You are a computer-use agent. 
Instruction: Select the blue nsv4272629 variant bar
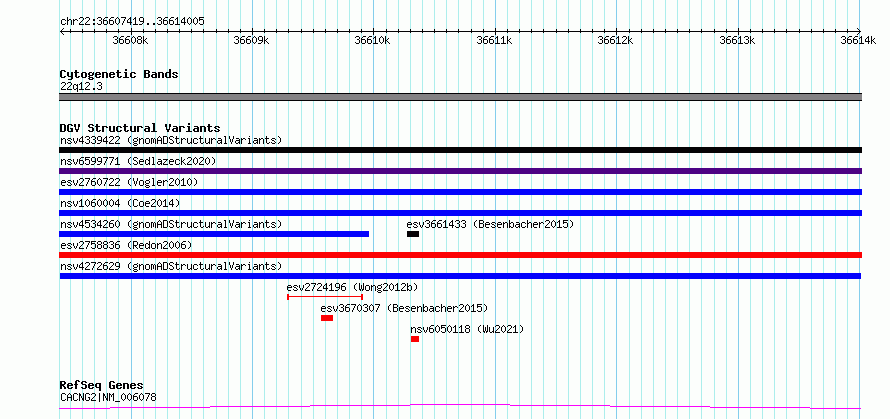click(460, 276)
